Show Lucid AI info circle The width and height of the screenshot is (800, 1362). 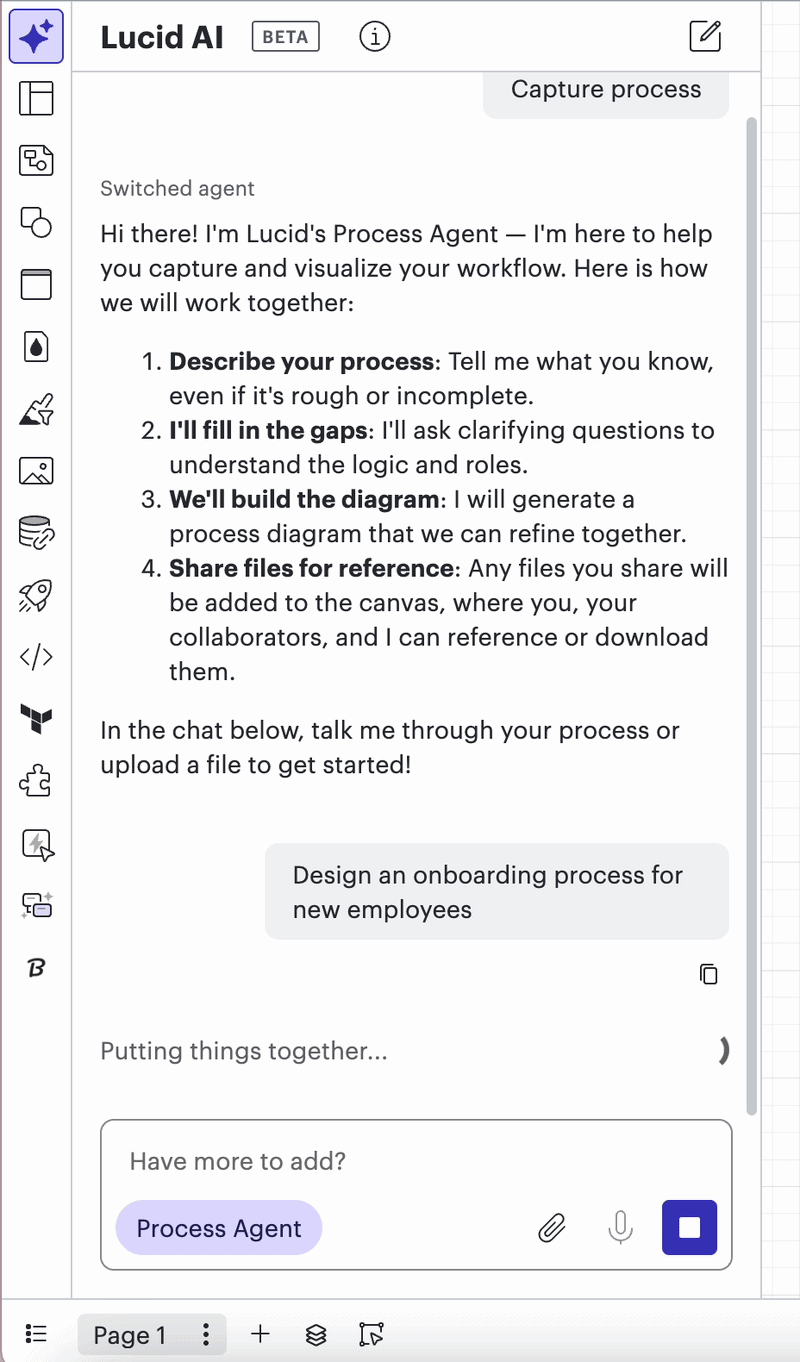pos(374,37)
